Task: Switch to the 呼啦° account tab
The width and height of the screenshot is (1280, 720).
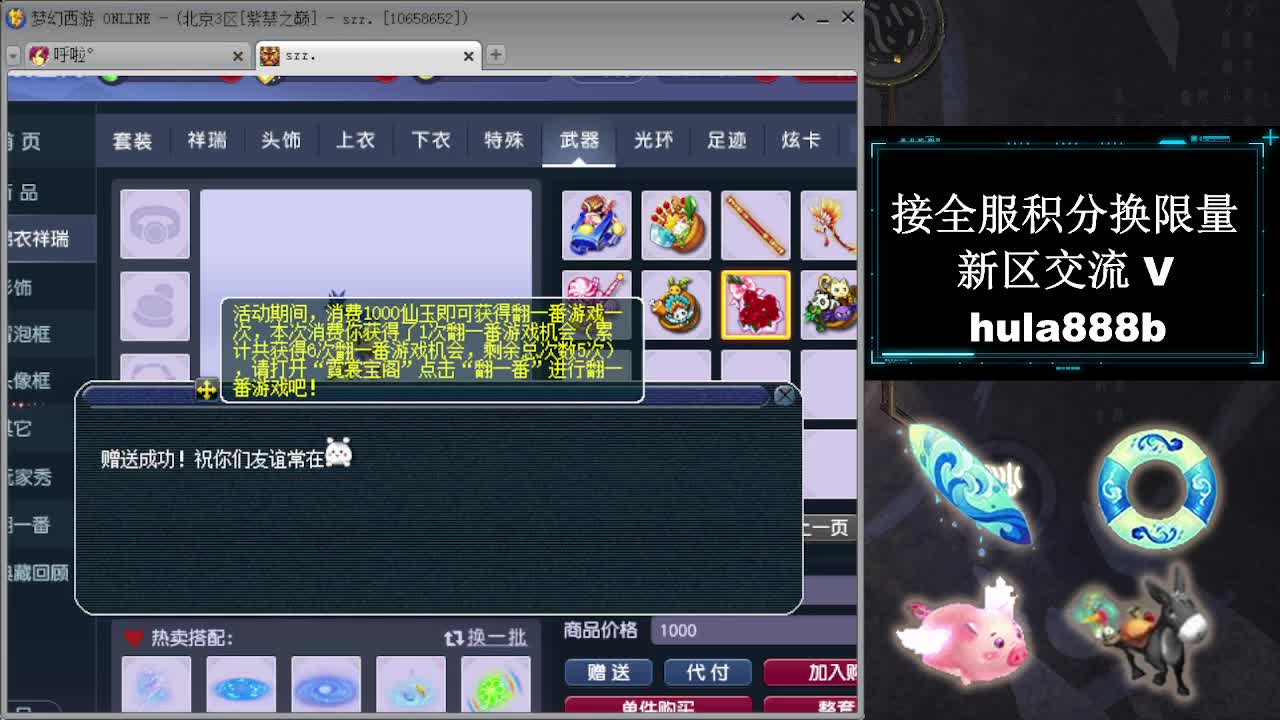Action: 136,55
